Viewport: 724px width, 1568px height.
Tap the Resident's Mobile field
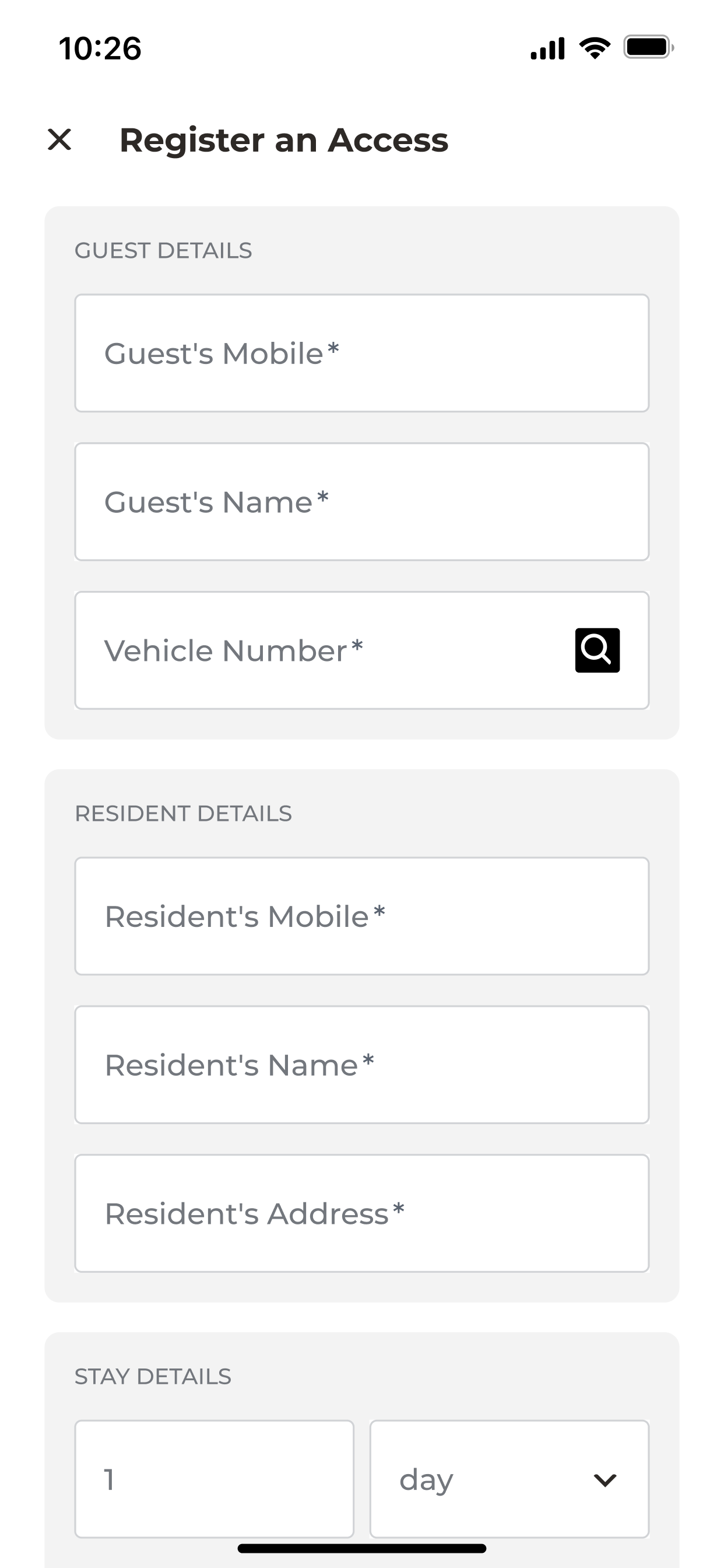(x=362, y=916)
